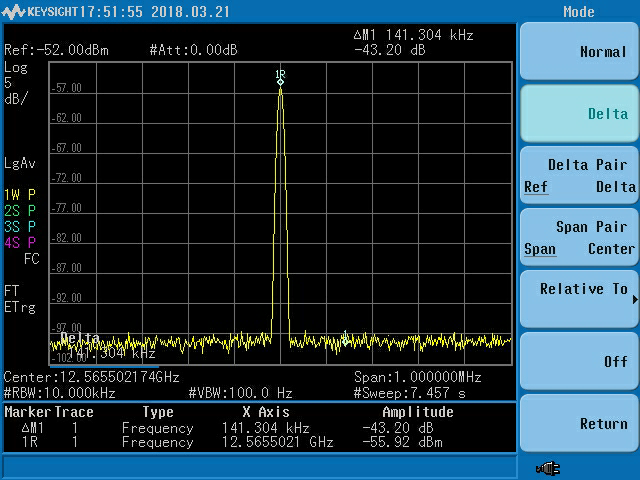Click the Return softkey
Image resolution: width=640 pixels, height=480 pixels.
(x=579, y=424)
